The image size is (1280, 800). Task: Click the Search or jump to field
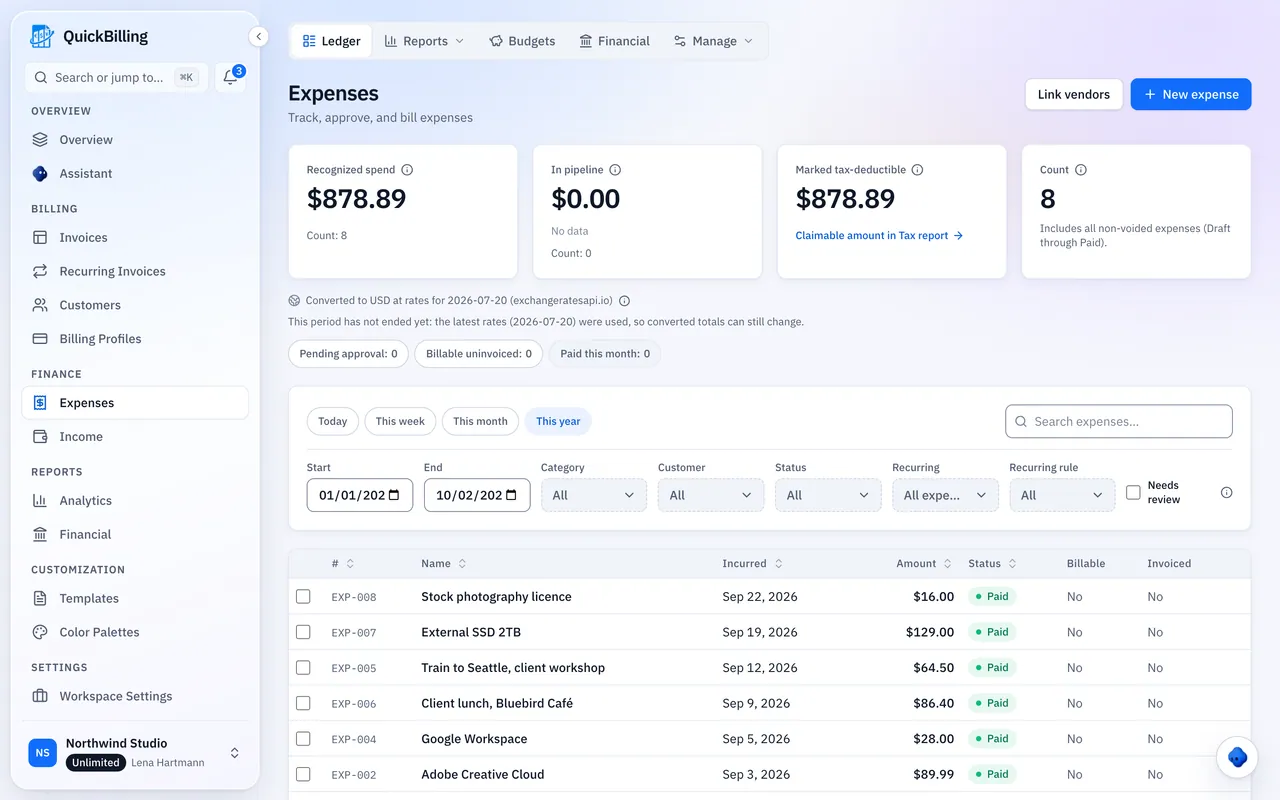click(x=117, y=77)
